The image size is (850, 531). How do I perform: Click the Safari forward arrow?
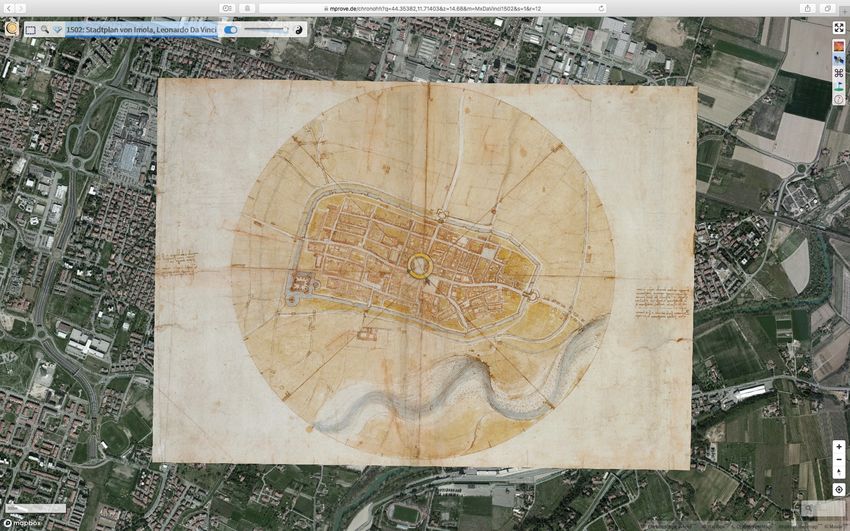[20, 8]
